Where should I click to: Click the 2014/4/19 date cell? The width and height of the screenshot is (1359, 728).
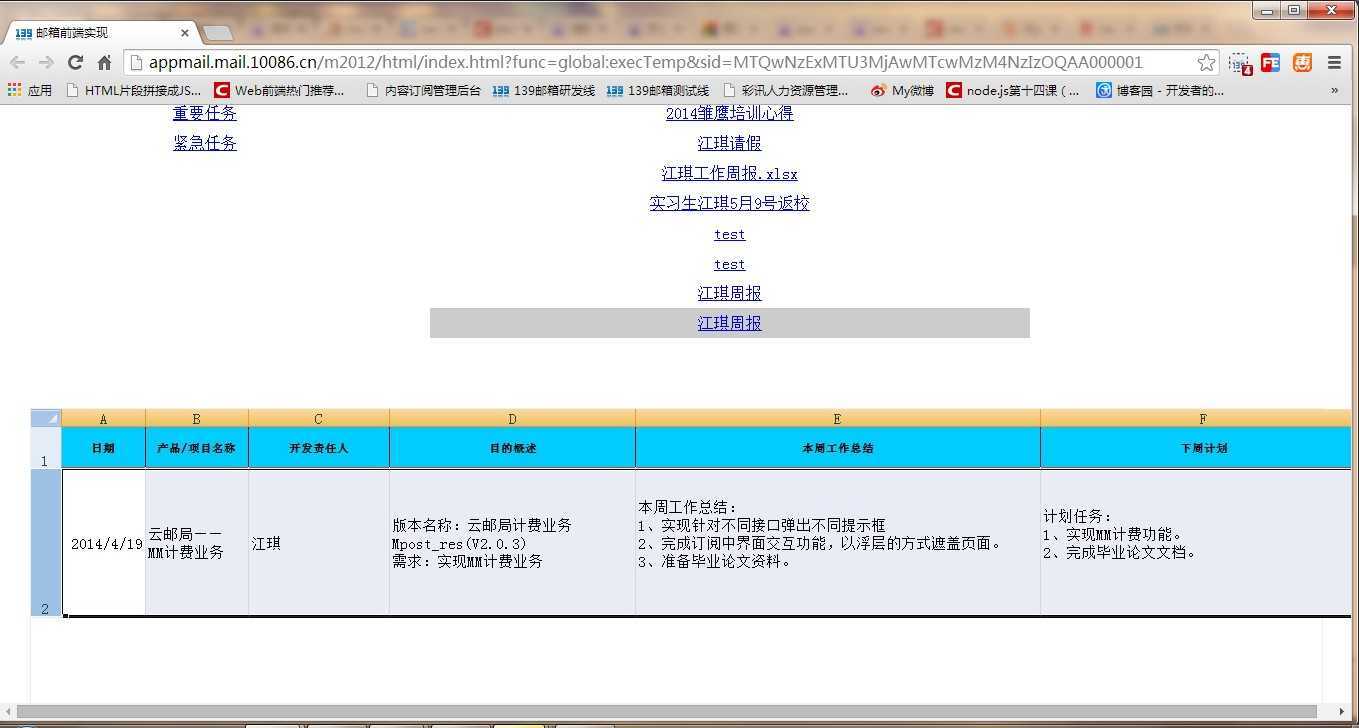click(x=104, y=543)
